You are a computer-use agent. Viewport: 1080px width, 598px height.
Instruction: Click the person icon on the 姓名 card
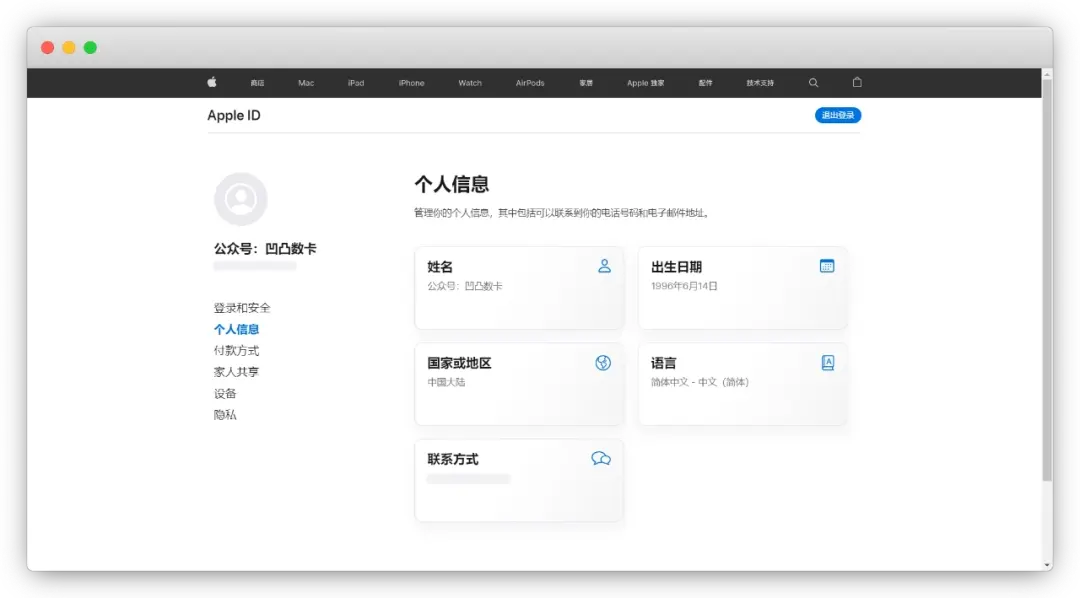[604, 266]
